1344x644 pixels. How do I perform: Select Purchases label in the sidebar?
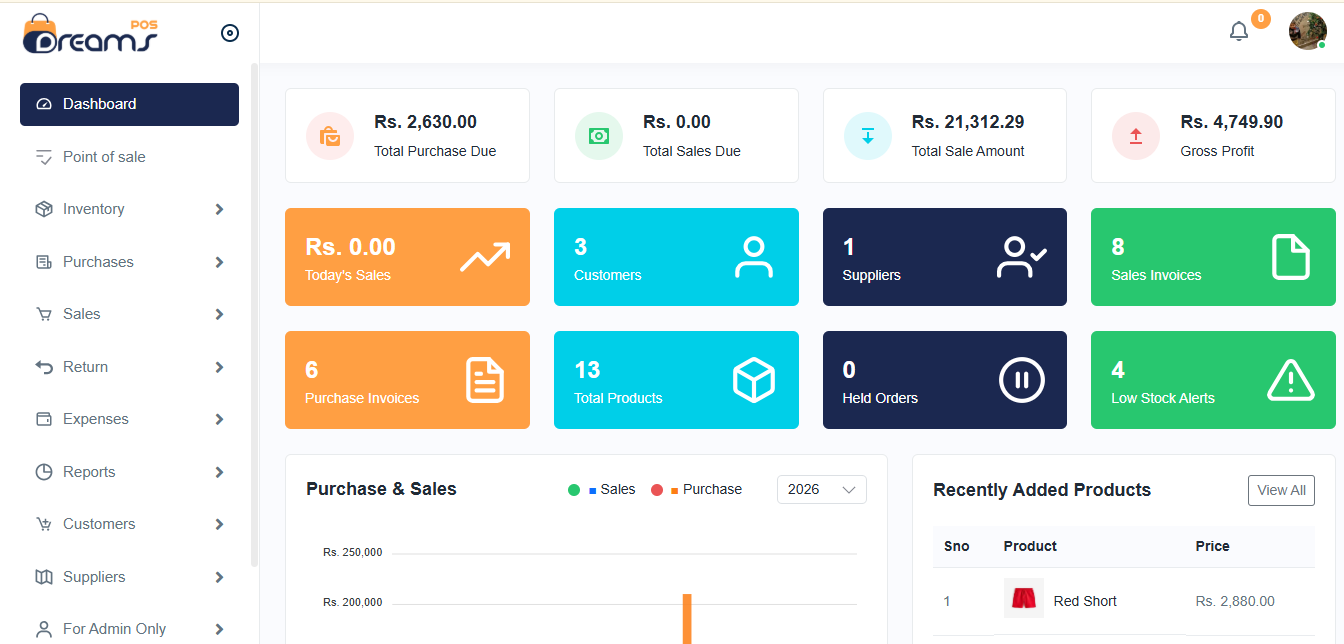[x=98, y=262]
